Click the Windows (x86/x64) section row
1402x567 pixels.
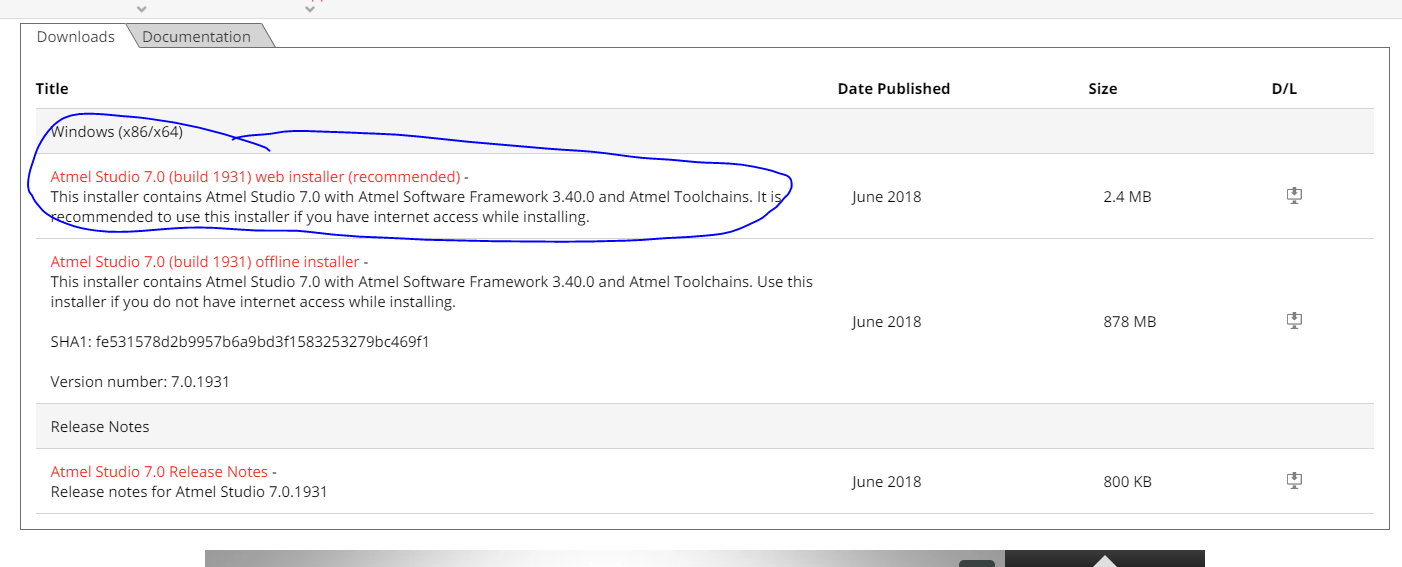[117, 132]
